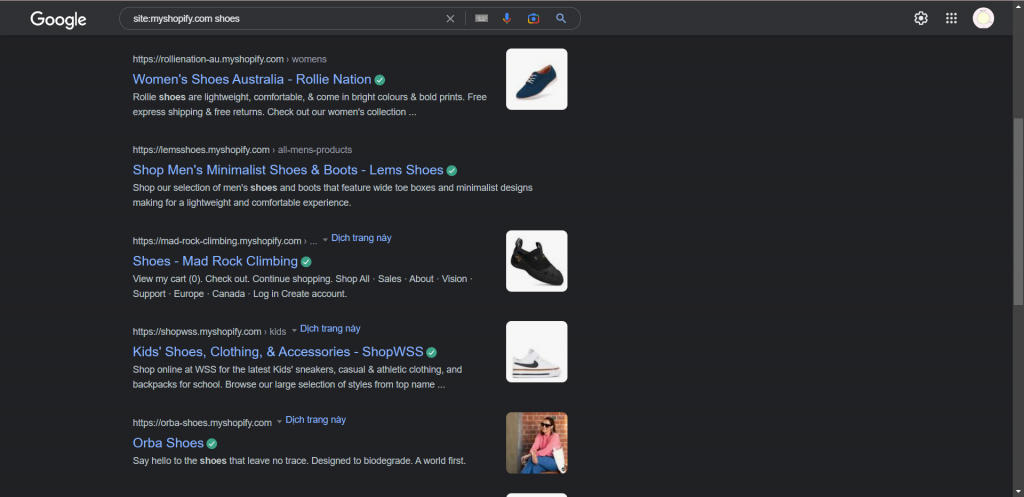The width and height of the screenshot is (1024, 497).
Task: Open Shop Men's Minimalist Shoes & Boots result
Action: (x=288, y=170)
